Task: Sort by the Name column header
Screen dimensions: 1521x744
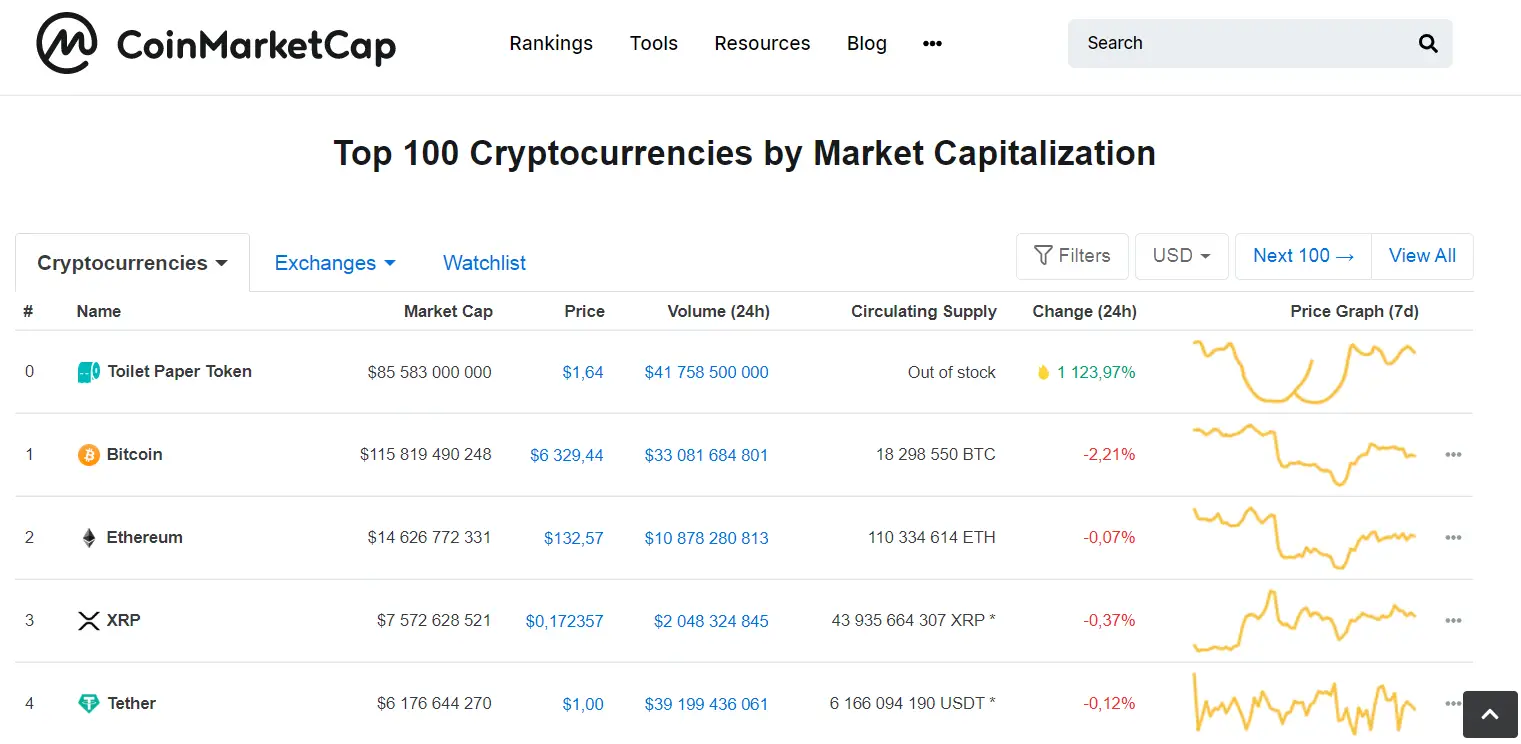Action: (99, 311)
